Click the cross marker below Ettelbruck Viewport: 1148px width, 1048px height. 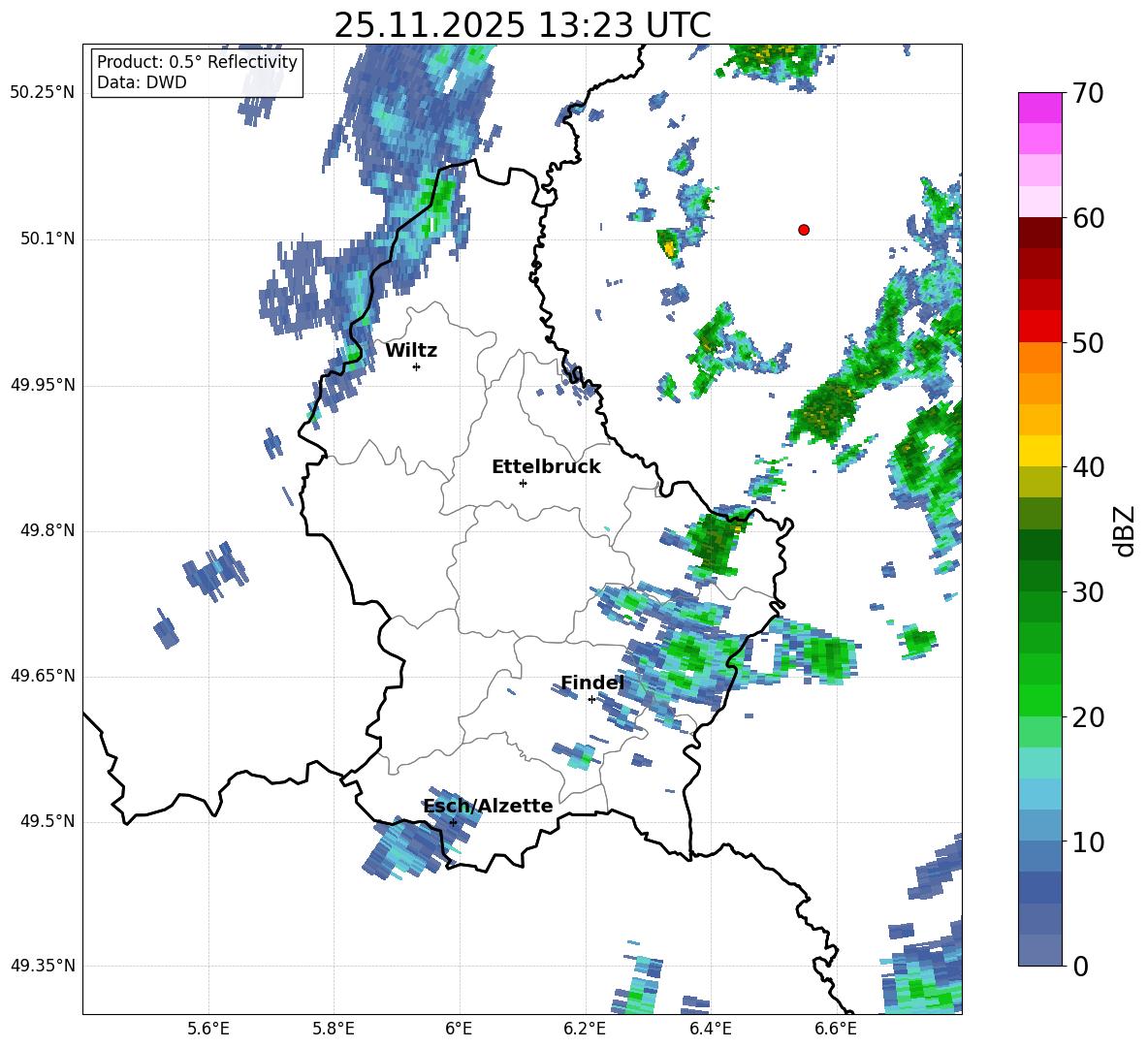pyautogui.click(x=523, y=483)
